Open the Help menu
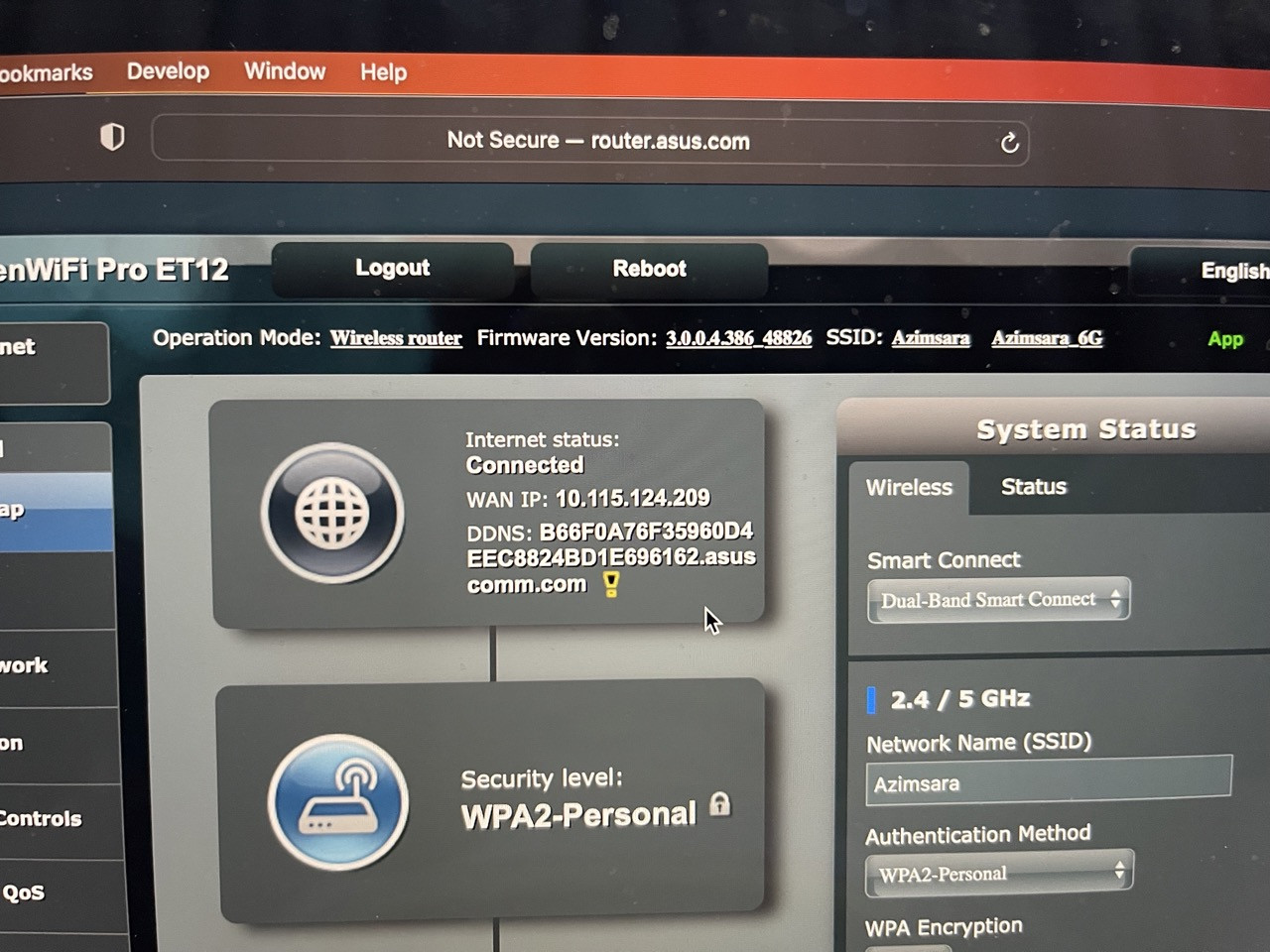 383,72
